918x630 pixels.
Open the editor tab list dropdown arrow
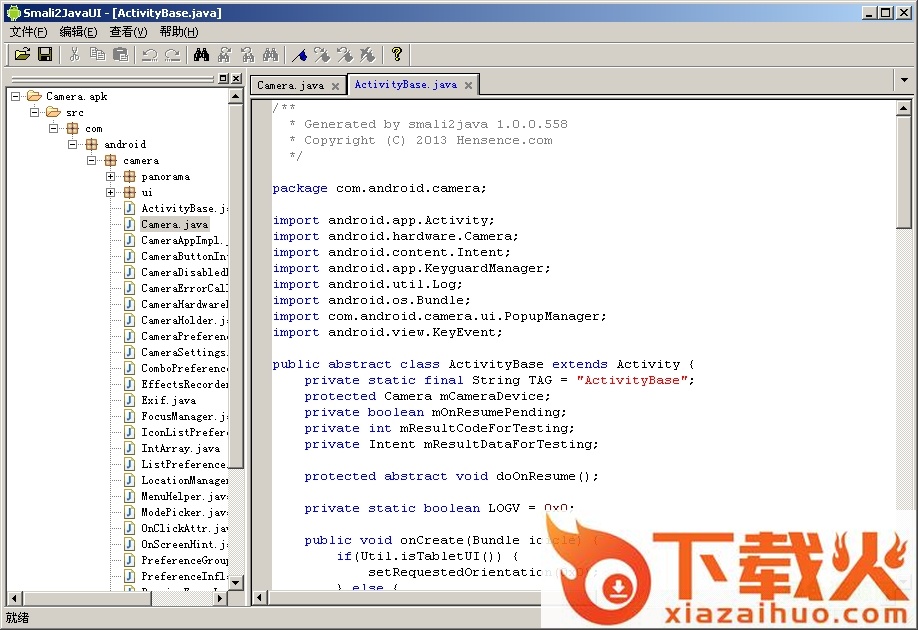904,79
